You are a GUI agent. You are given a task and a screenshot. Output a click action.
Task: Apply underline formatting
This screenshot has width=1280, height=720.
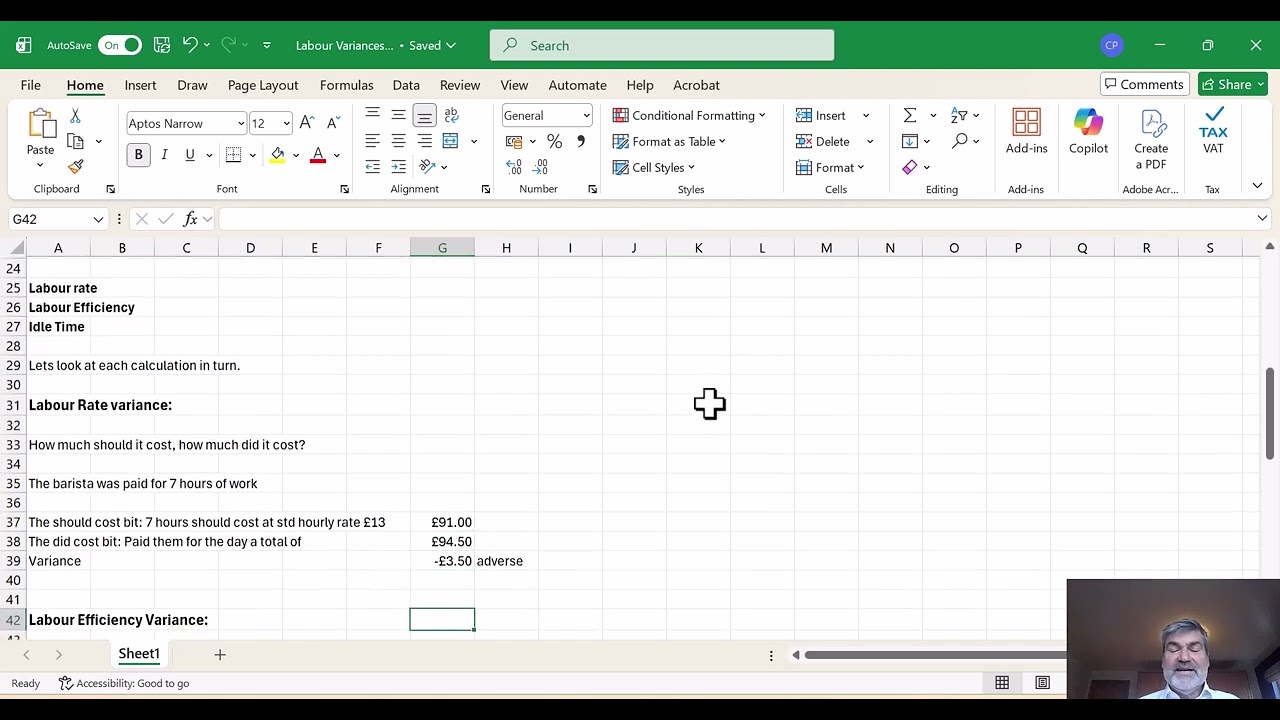[189, 155]
